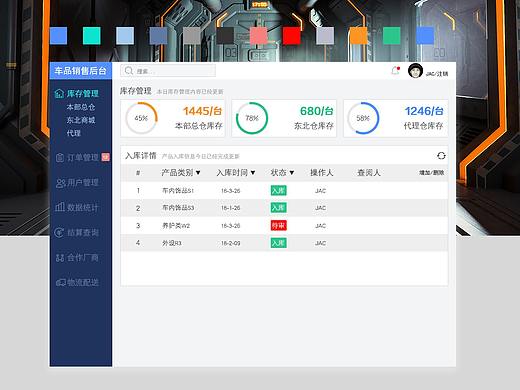Viewport: 520px width, 390px height.
Task: Pick the blue swatch beside the green swatch
Action: coord(425,36)
